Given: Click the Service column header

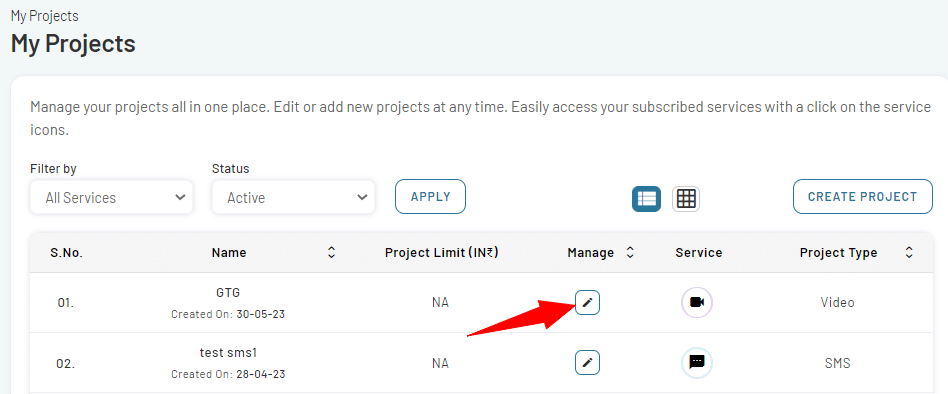Looking at the screenshot, I should [x=699, y=253].
